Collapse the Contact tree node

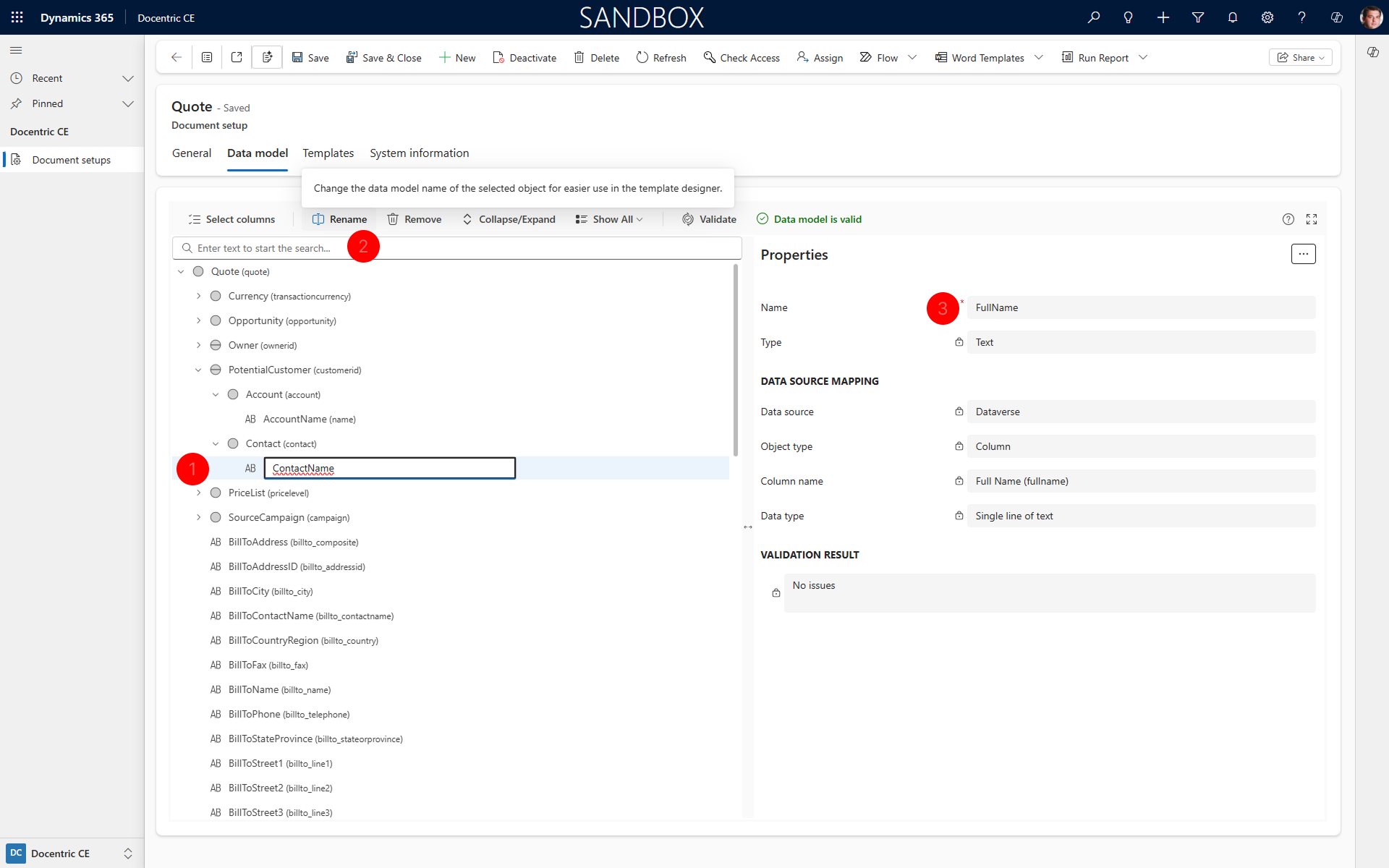(216, 444)
